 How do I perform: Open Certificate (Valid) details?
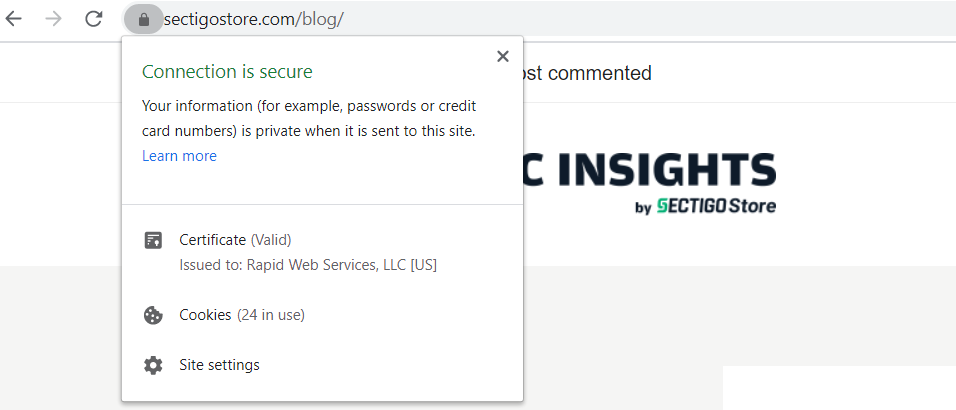coord(235,240)
